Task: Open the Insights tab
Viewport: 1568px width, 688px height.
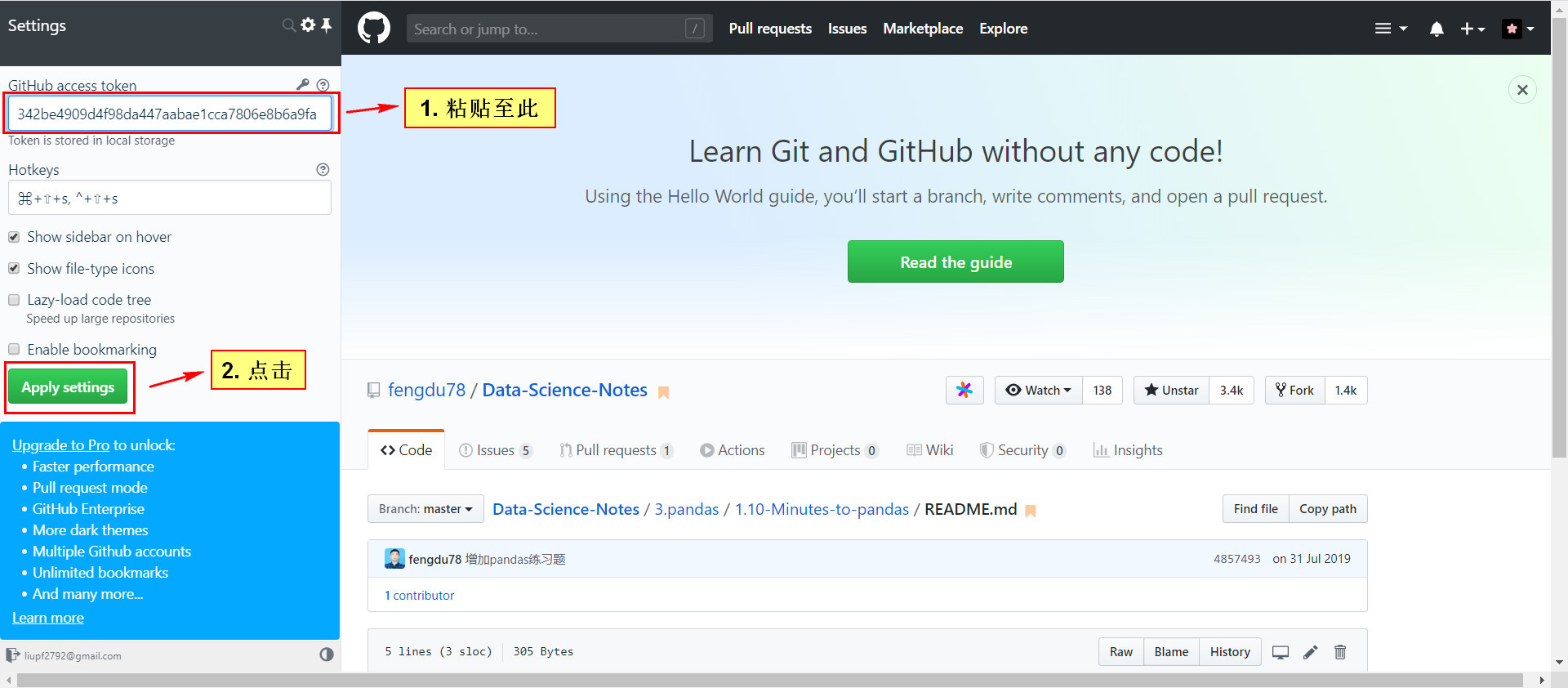Action: tap(1128, 450)
